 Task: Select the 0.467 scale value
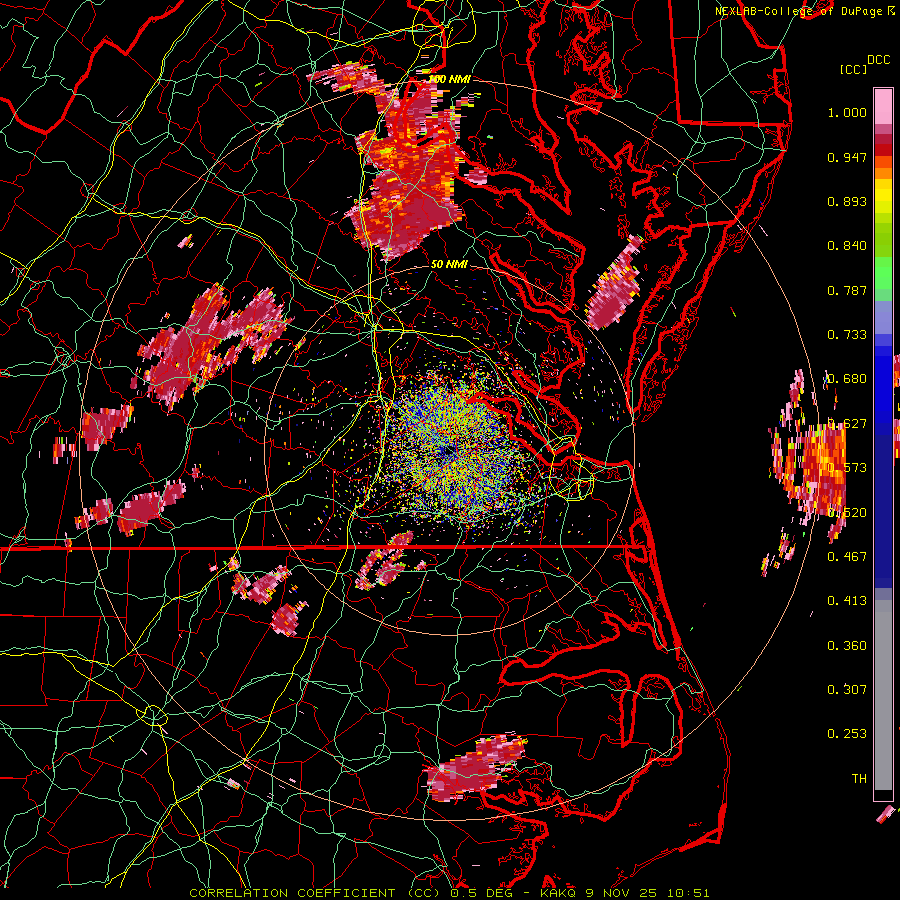[x=847, y=556]
